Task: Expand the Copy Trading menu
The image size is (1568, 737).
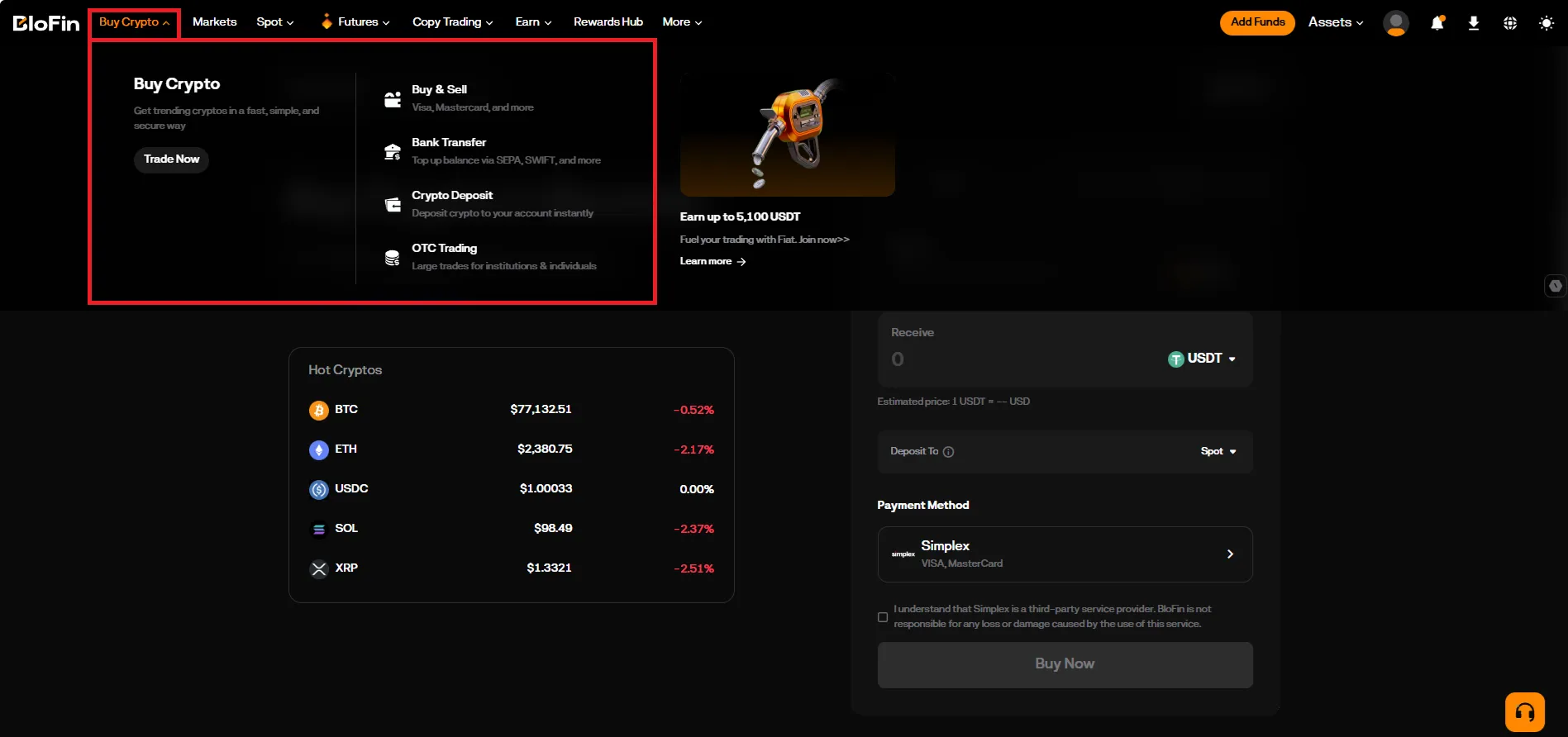Action: pyautogui.click(x=453, y=22)
